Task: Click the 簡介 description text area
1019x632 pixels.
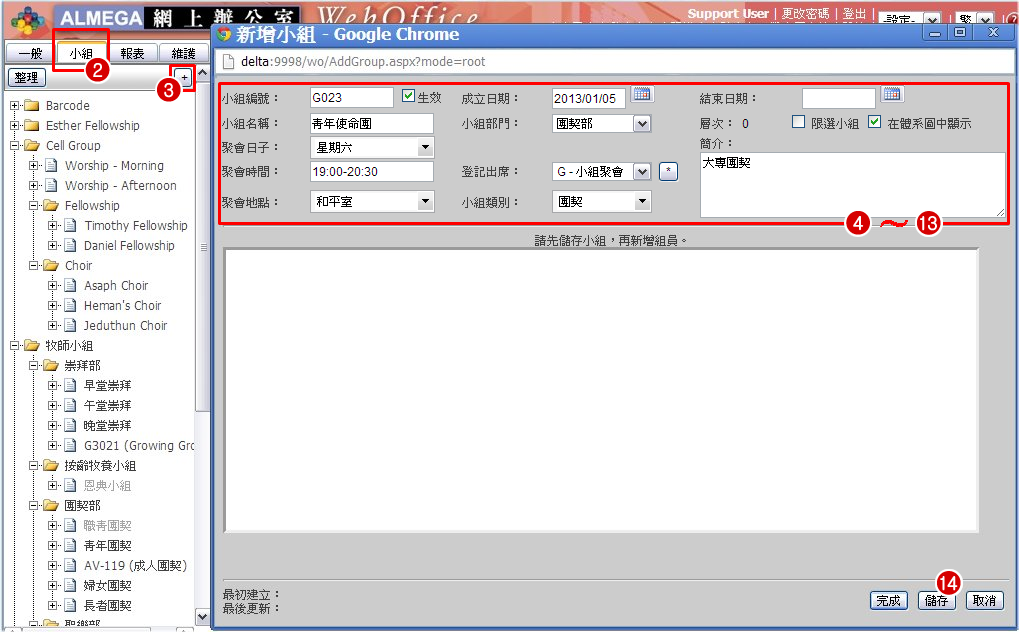Action: pyautogui.click(x=852, y=185)
